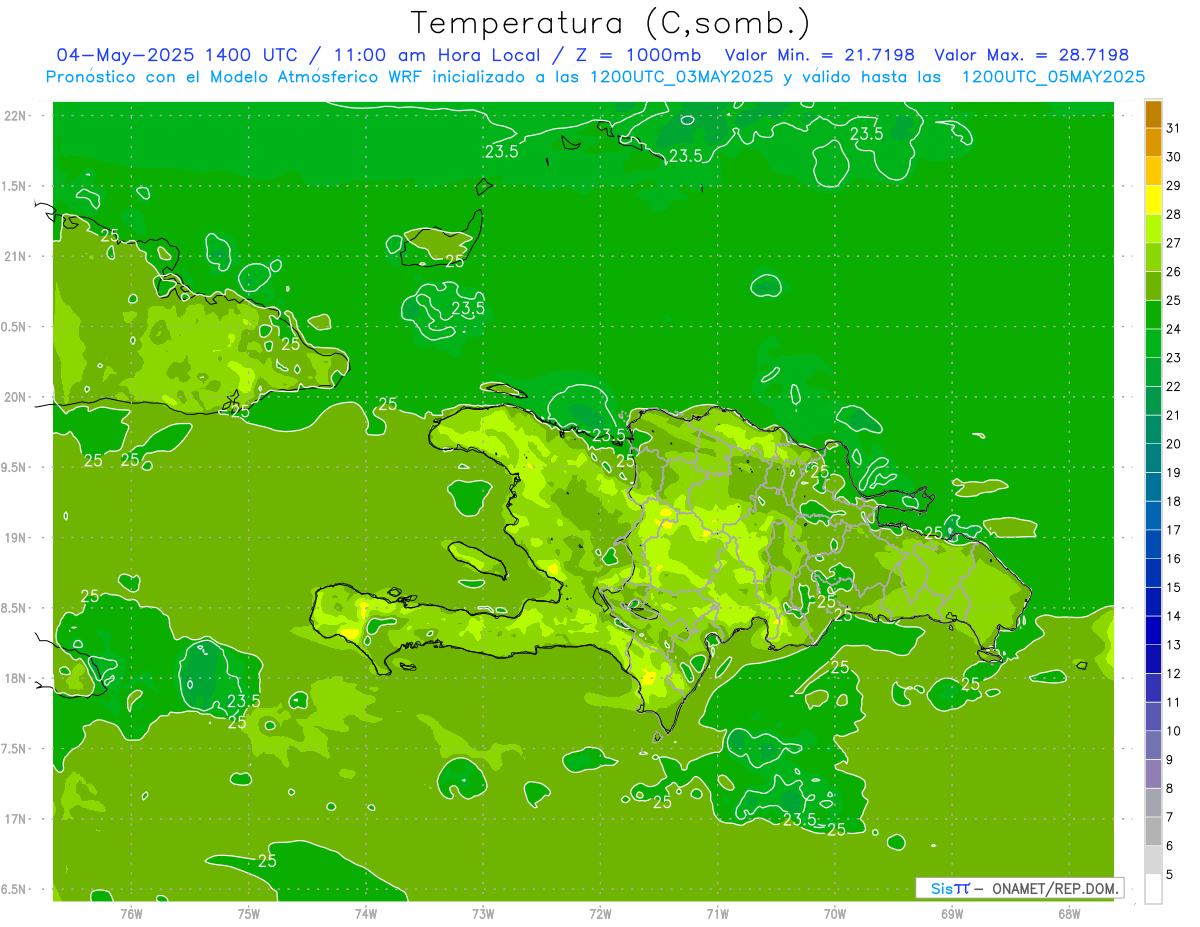Screen dimensions: 1200x927
Task: Select the legend swatch between 26 and 27
Action: click(x=1153, y=258)
